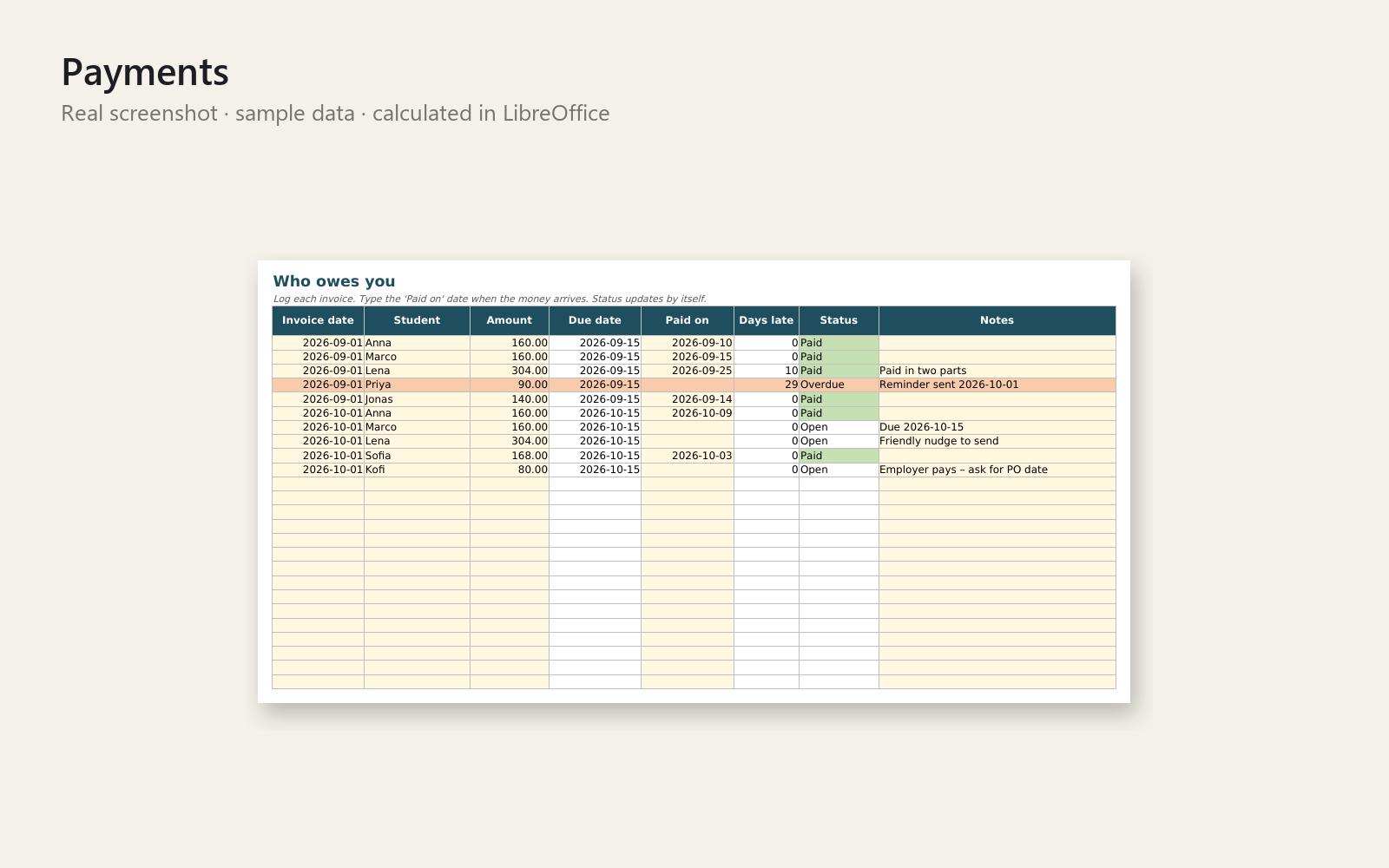Viewport: 1389px width, 868px height.
Task: Click the 'Who owes you' heading
Action: pyautogui.click(x=334, y=281)
